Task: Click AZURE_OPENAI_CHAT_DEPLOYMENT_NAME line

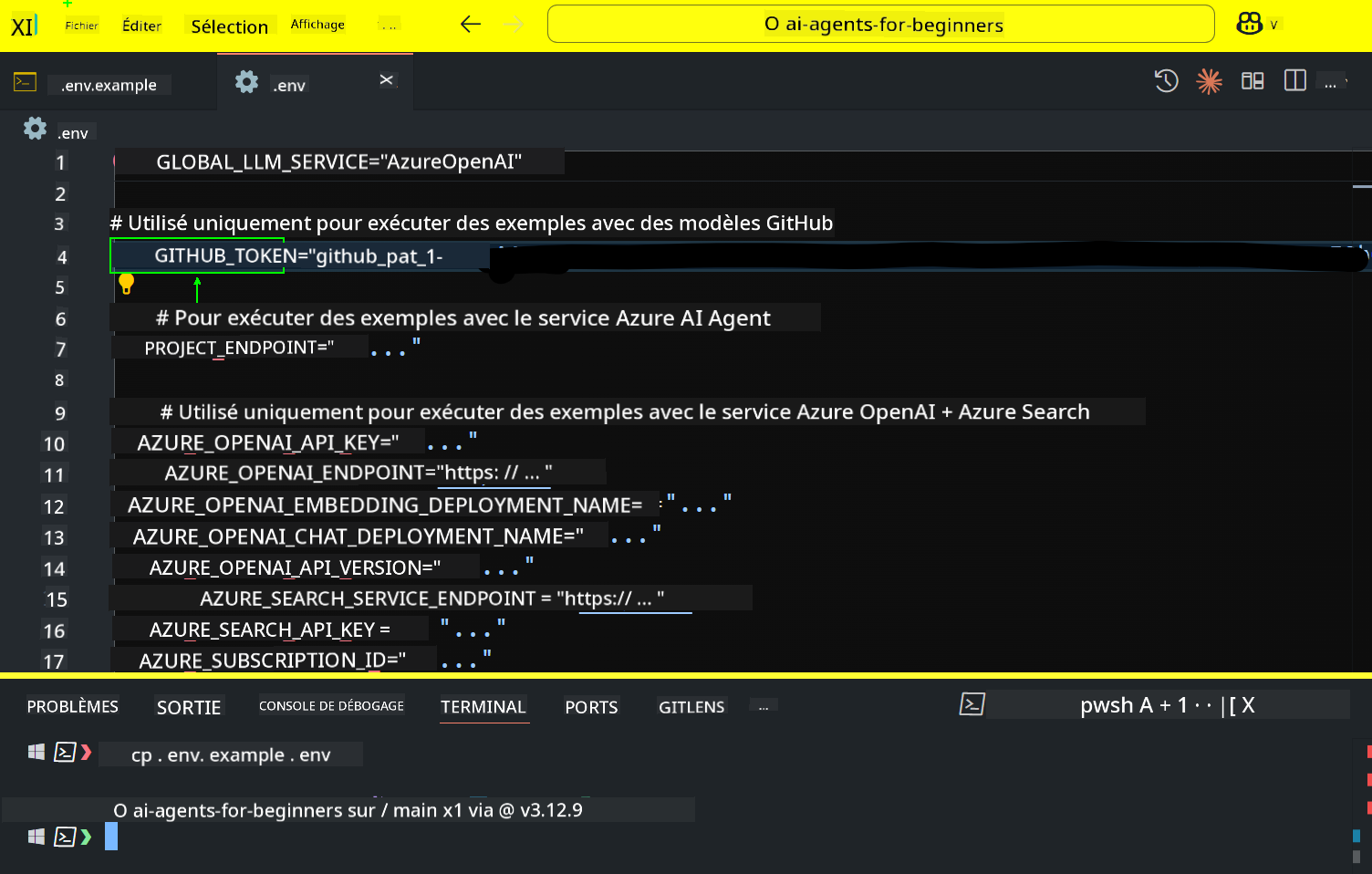Action: click(397, 536)
